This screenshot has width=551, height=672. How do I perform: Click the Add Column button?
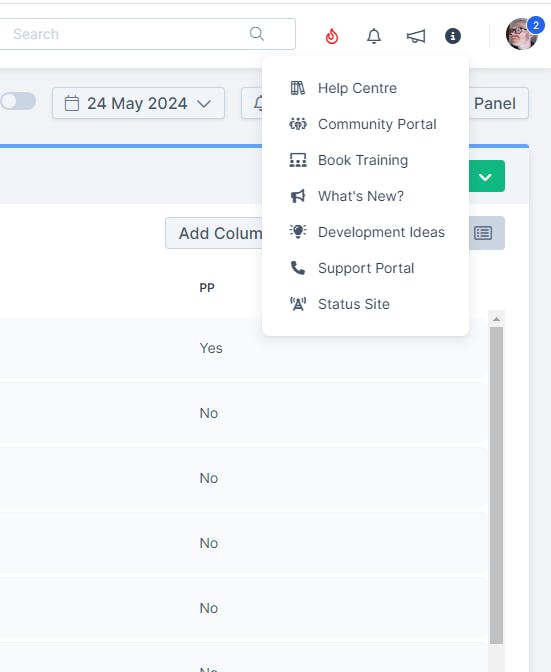[x=214, y=233]
